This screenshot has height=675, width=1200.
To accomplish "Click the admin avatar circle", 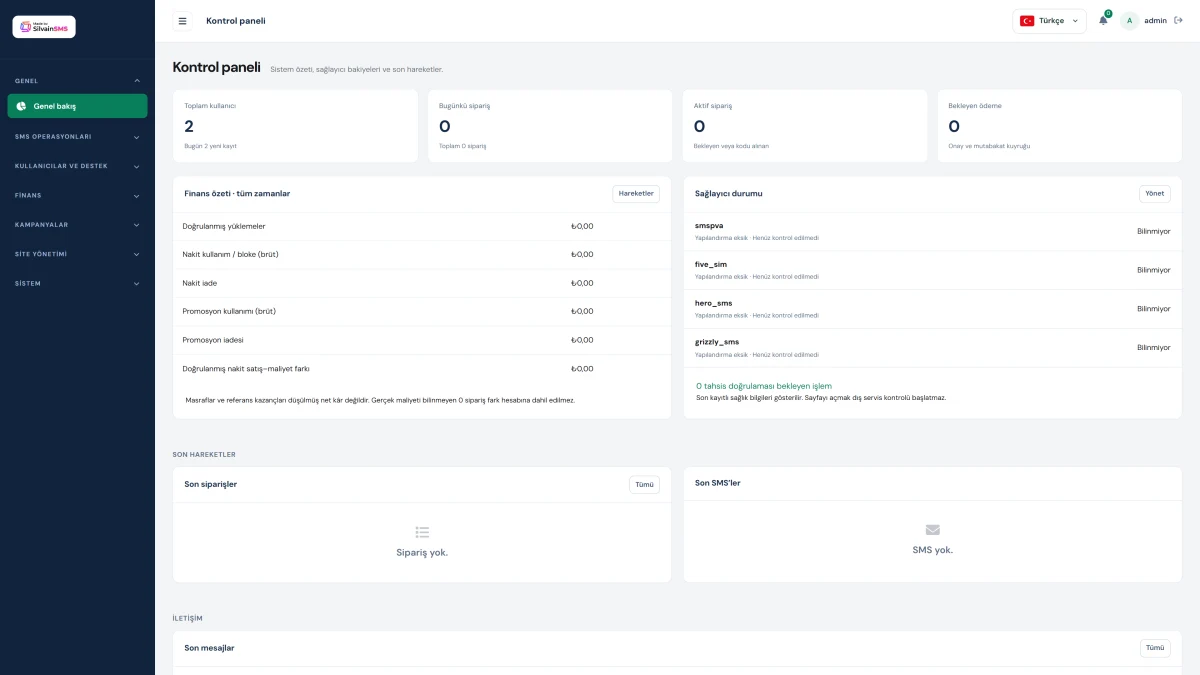I will [x=1130, y=21].
